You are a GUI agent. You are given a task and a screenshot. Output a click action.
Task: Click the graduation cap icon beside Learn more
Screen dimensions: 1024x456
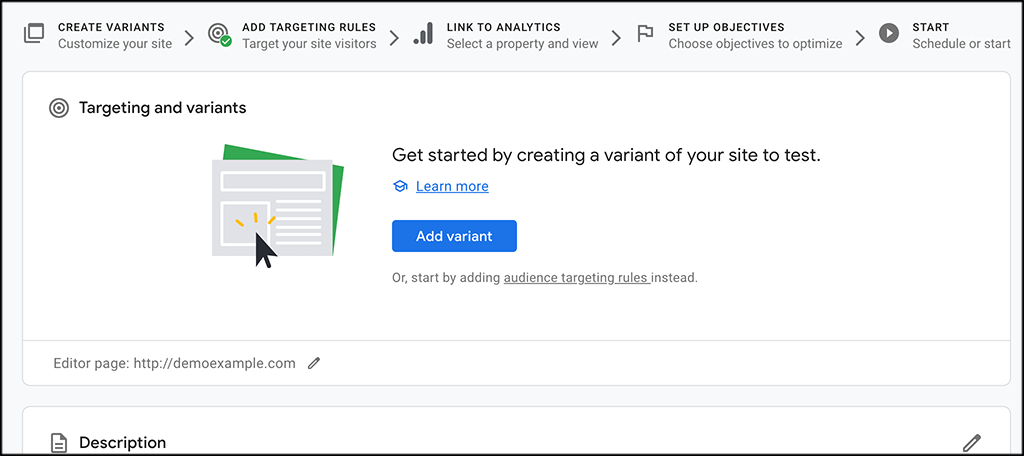click(400, 186)
